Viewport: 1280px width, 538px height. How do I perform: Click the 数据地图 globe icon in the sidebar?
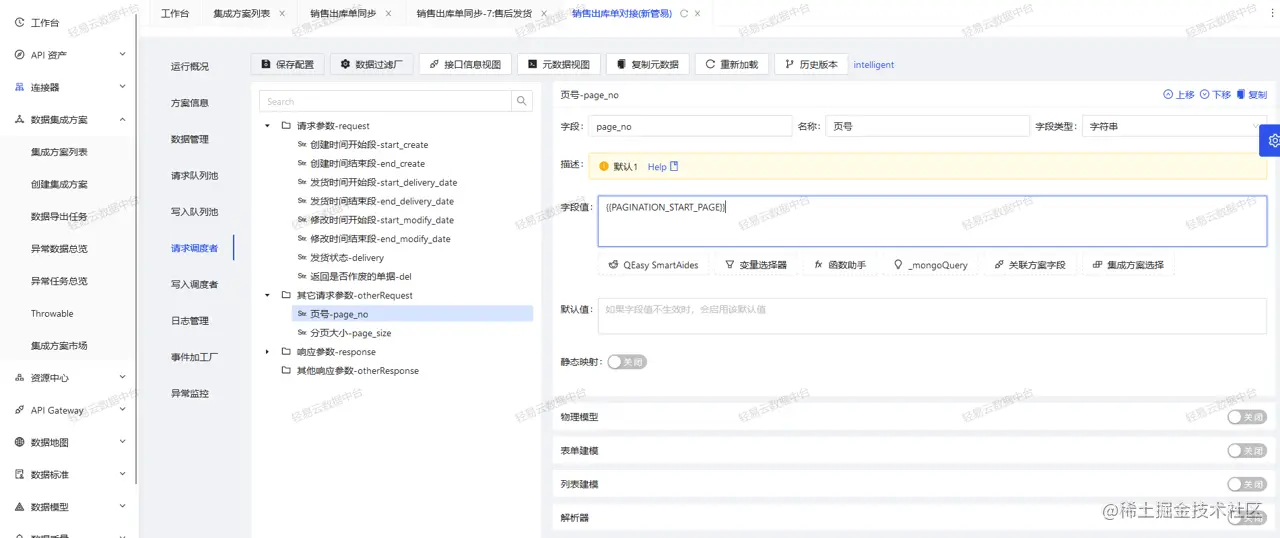tap(19, 442)
